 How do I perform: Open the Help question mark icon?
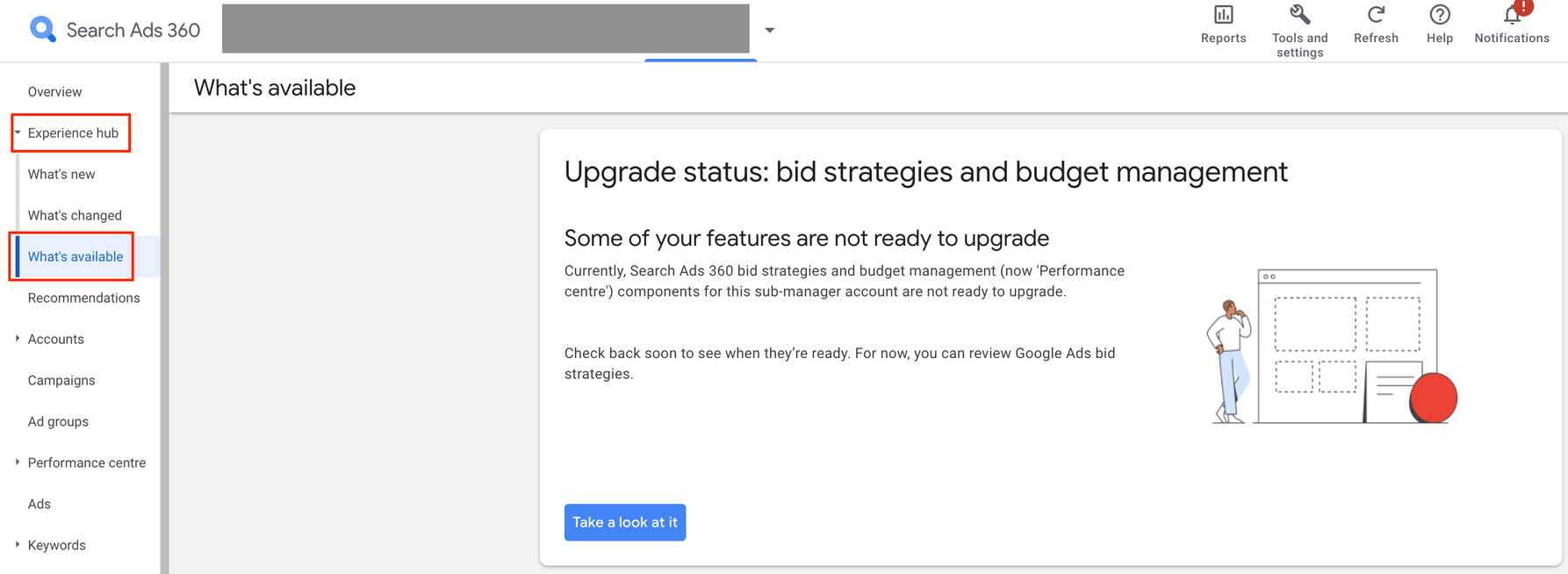tap(1439, 15)
